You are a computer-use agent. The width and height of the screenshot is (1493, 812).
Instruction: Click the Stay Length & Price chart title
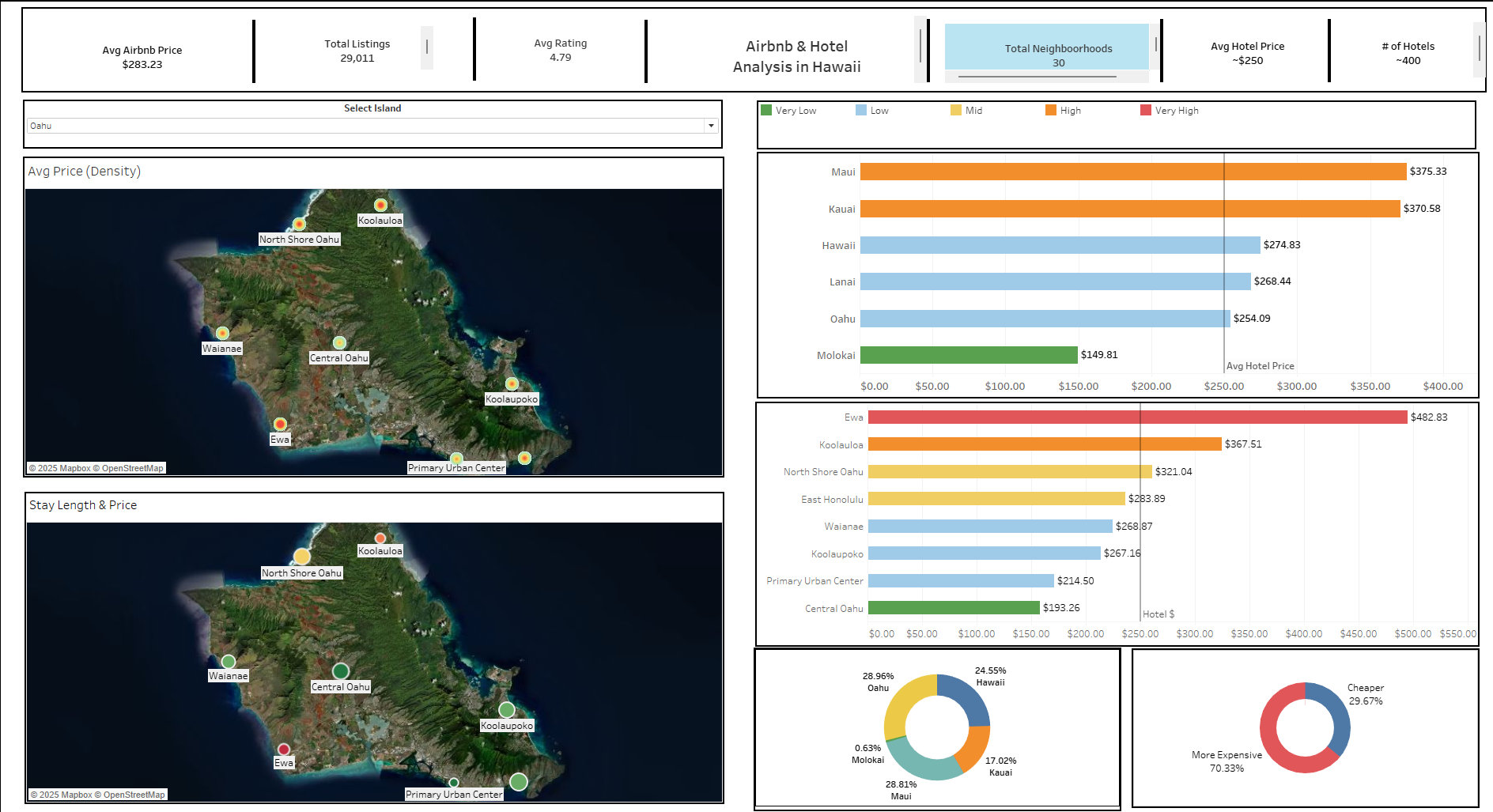83,505
